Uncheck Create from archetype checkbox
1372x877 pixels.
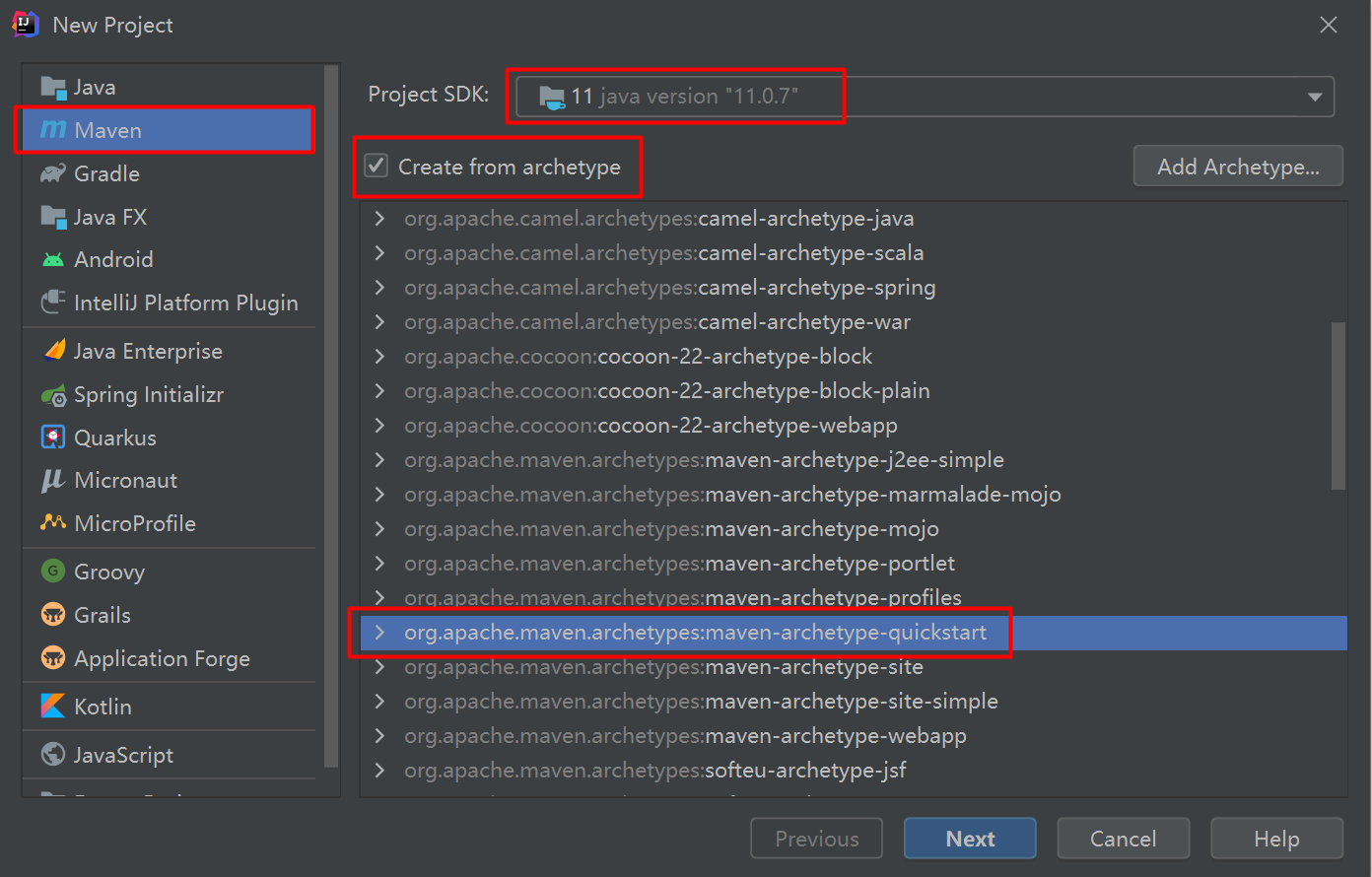[377, 167]
